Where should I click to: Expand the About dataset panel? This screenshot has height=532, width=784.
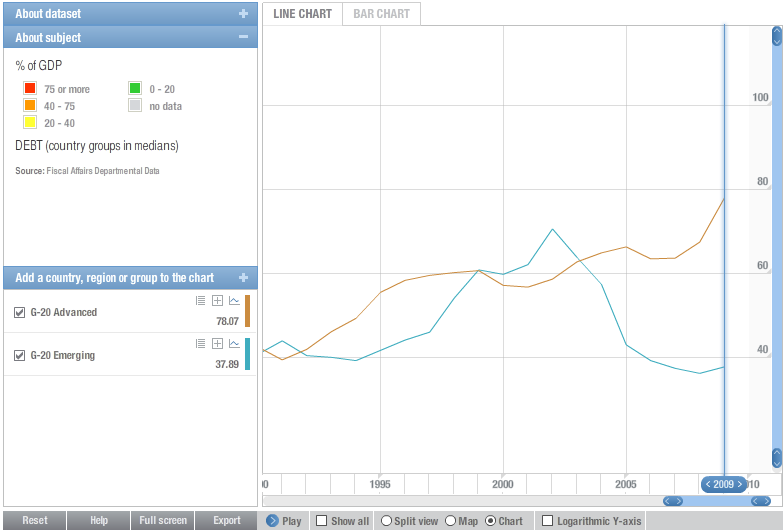244,14
